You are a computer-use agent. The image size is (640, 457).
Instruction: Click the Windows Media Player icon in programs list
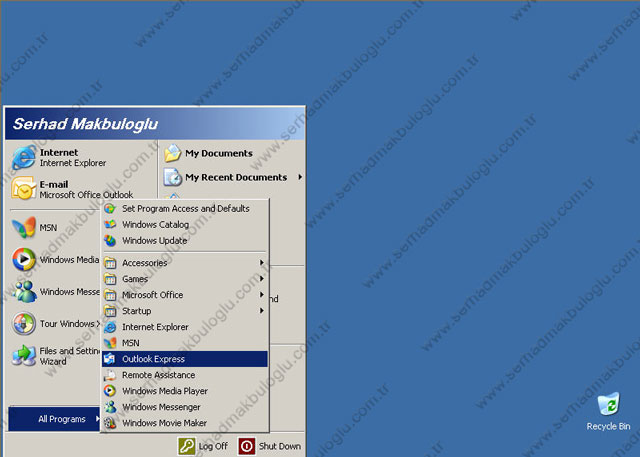110,391
